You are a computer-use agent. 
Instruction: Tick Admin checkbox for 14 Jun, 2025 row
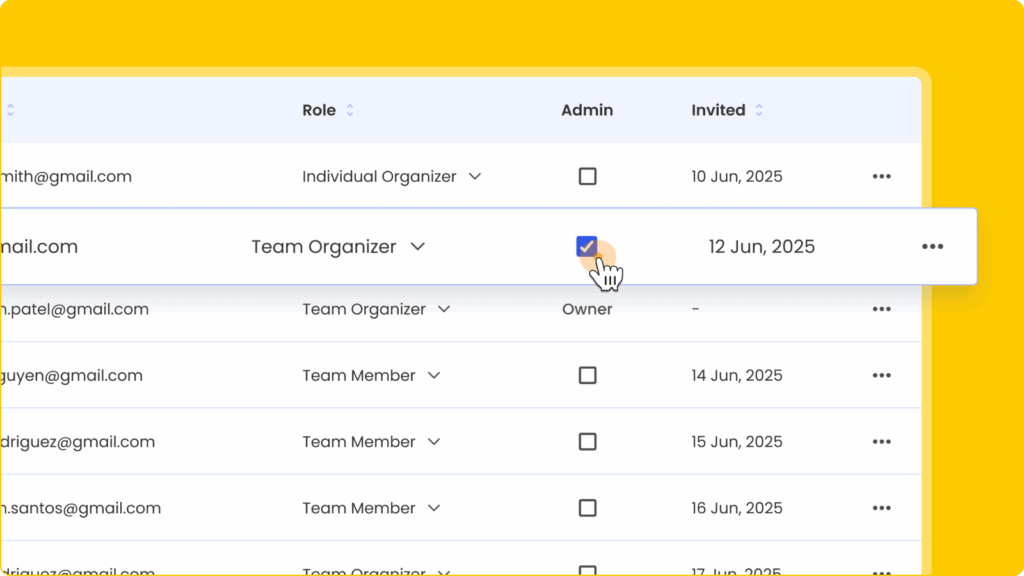click(x=587, y=376)
